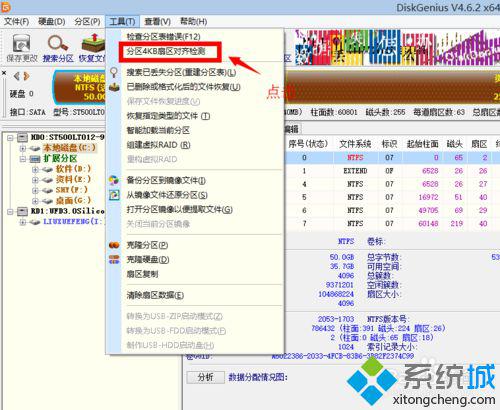The image size is (500, 410).
Task: Collapse the 扩展分区 tree node
Action: [23, 159]
